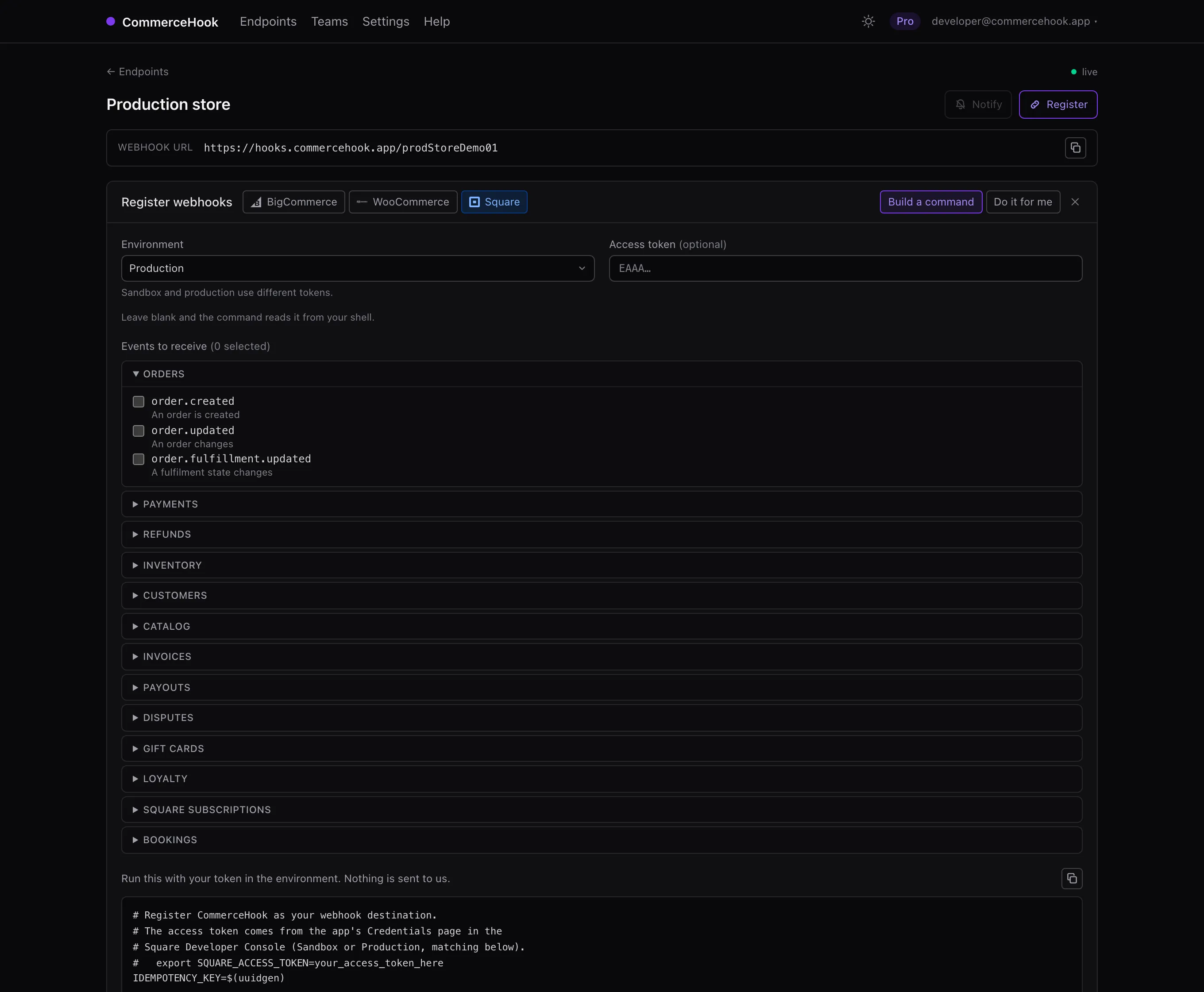
Task: Expand the BOOKINGS event group
Action: click(x=602, y=840)
